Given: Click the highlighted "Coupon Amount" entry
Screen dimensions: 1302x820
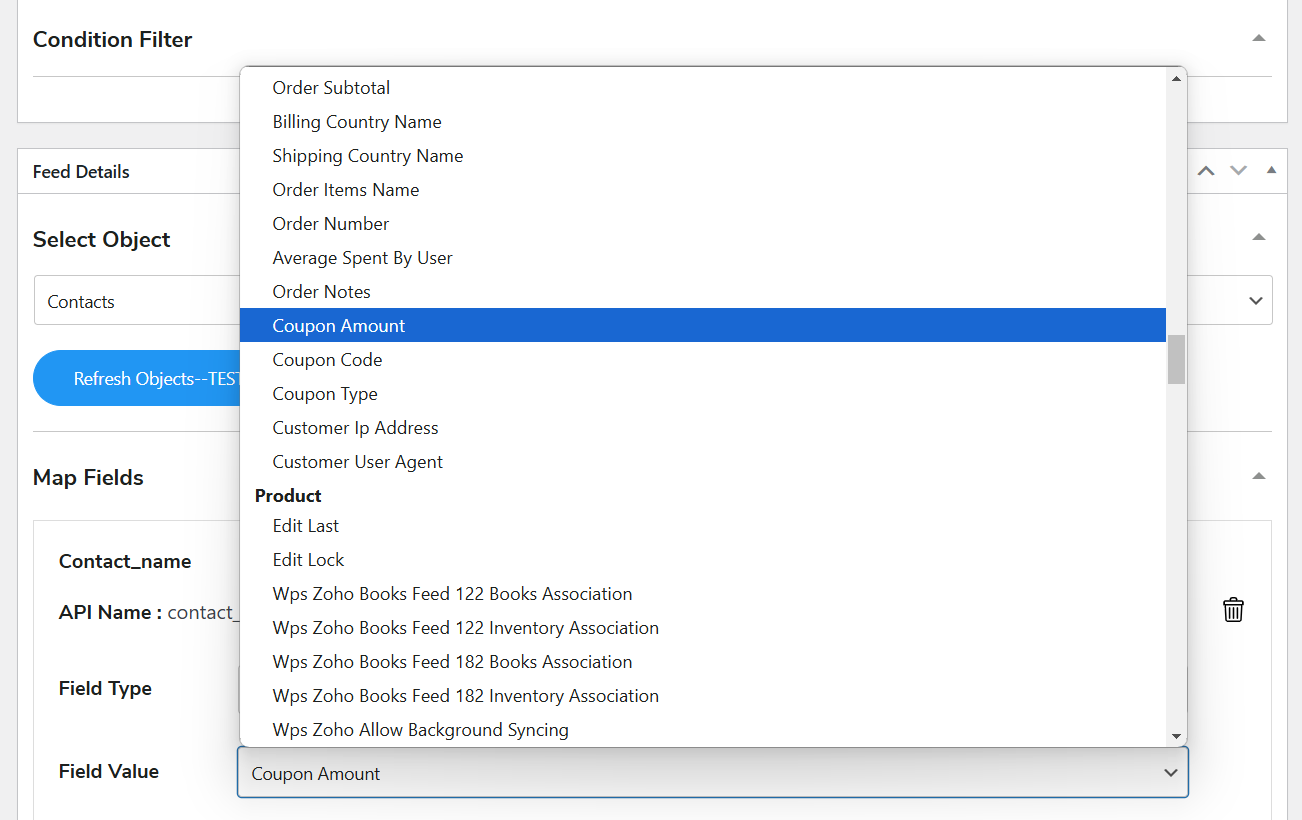Looking at the screenshot, I should [338, 325].
